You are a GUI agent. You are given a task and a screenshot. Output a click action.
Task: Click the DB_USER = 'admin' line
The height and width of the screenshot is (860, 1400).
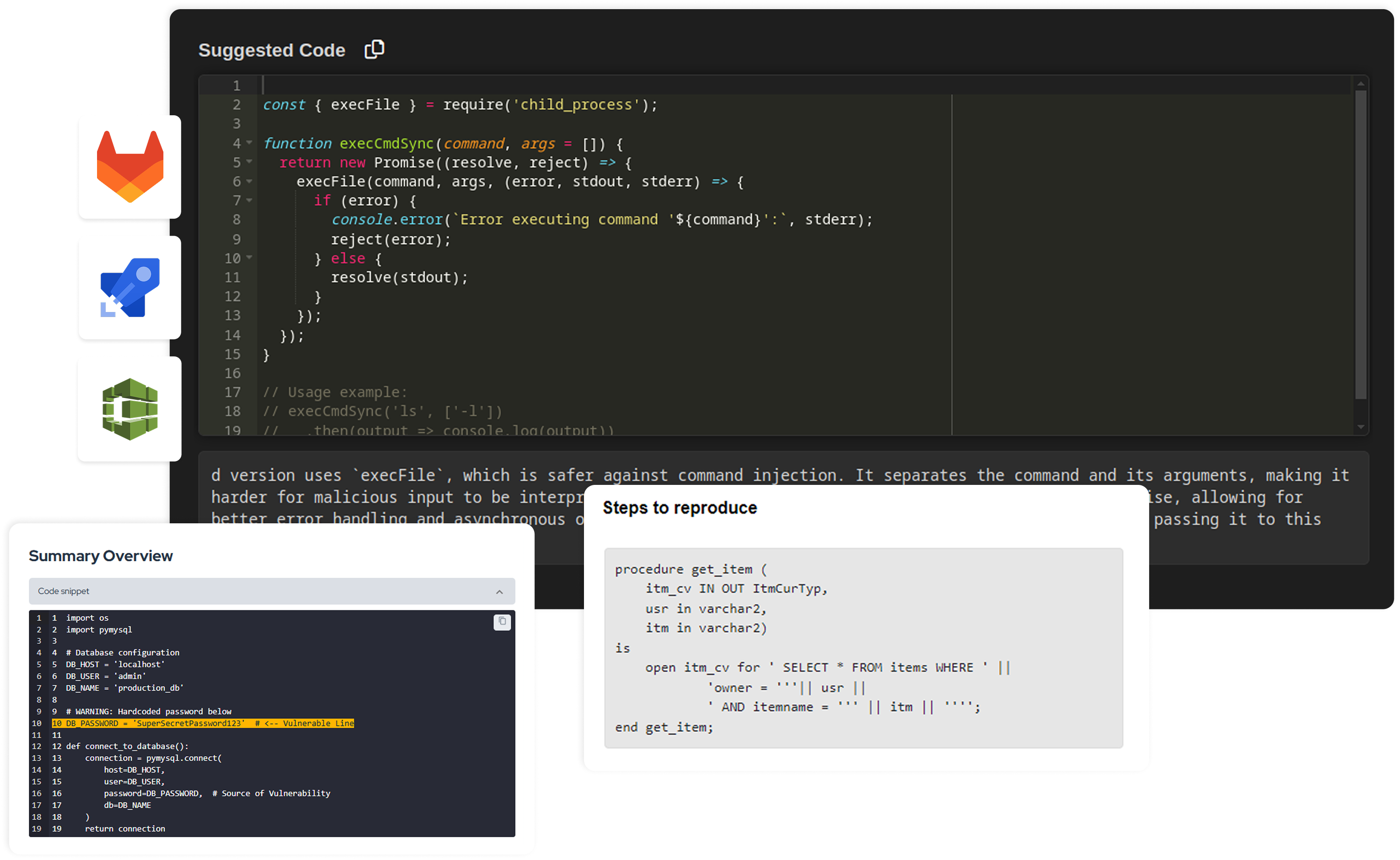tap(106, 676)
